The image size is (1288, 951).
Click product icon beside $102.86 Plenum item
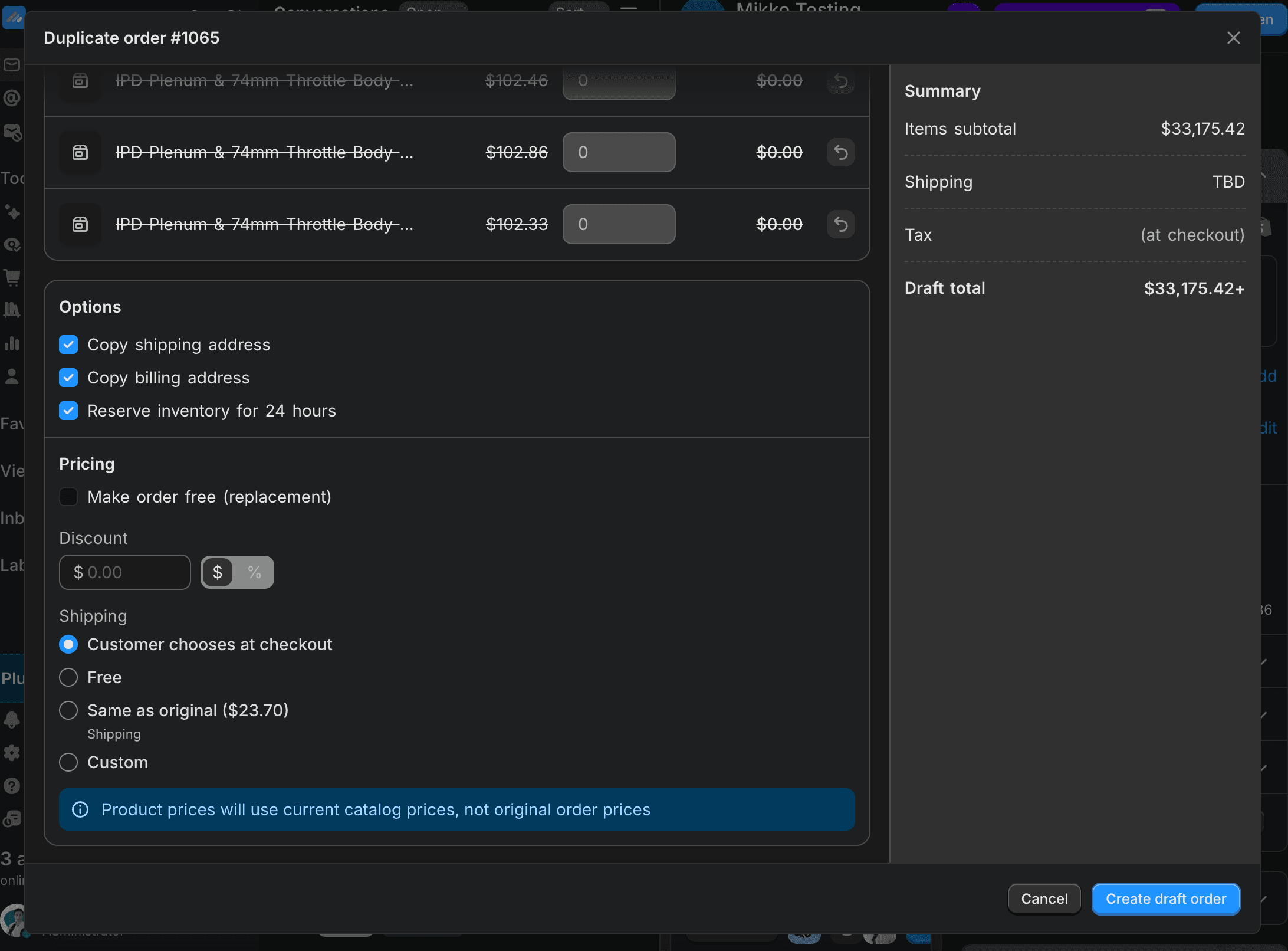point(80,153)
